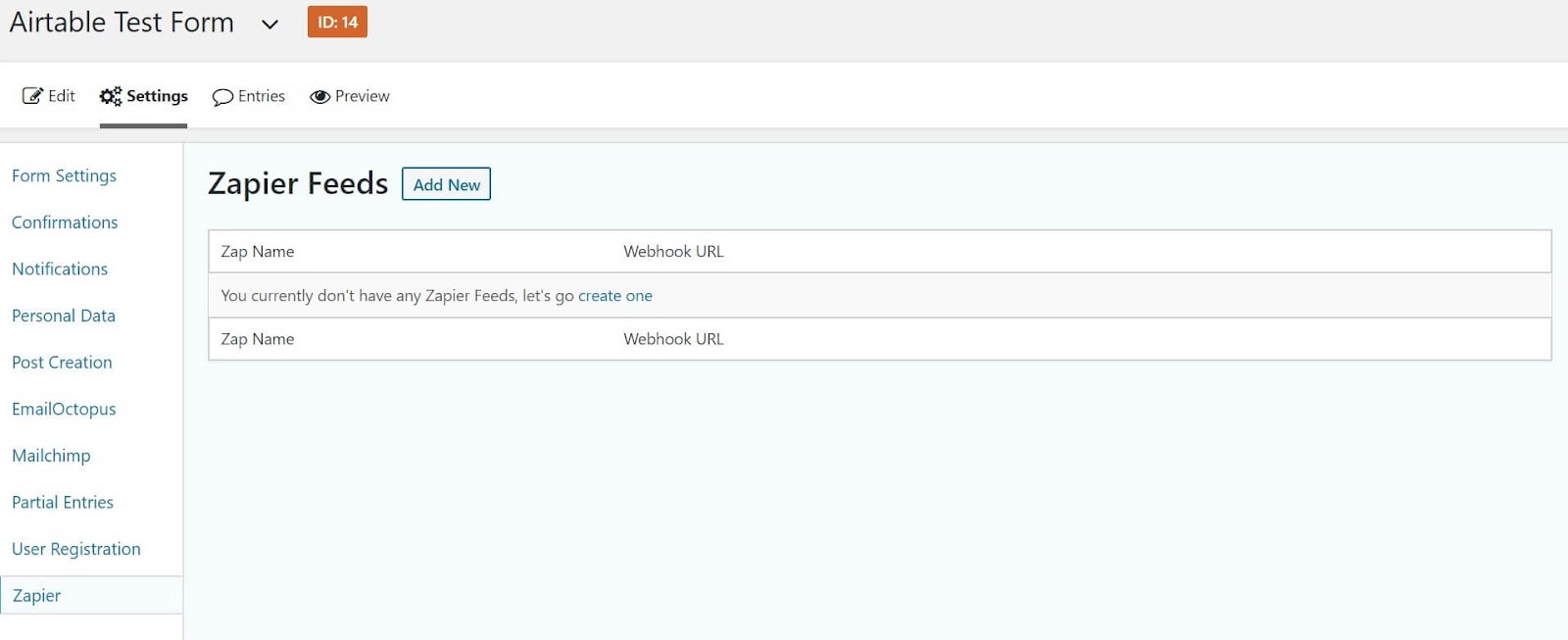Open Mailchimp settings
This screenshot has width=1568, height=640.
(x=51, y=456)
